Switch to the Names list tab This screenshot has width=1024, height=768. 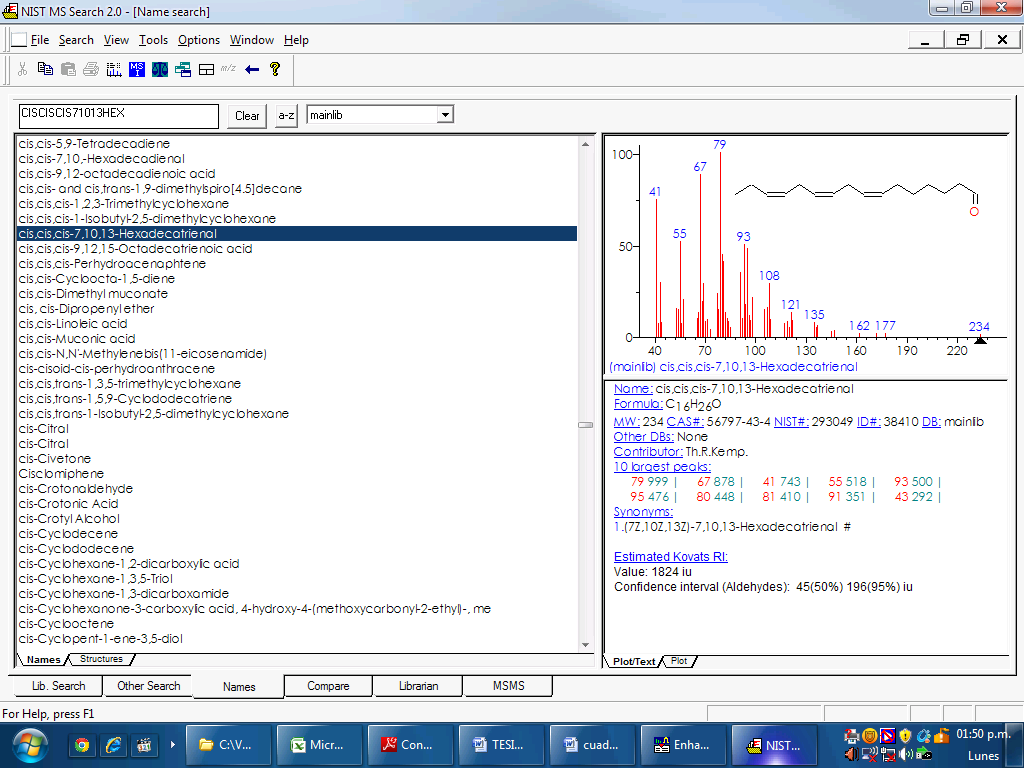point(44,660)
